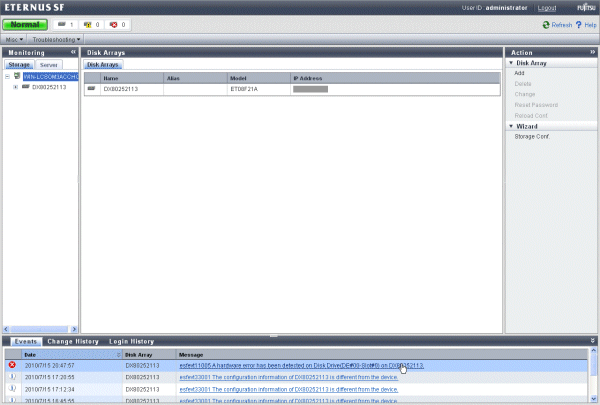The height and width of the screenshot is (405, 600).
Task: Click the server icon at the tree root
Action: [17, 75]
